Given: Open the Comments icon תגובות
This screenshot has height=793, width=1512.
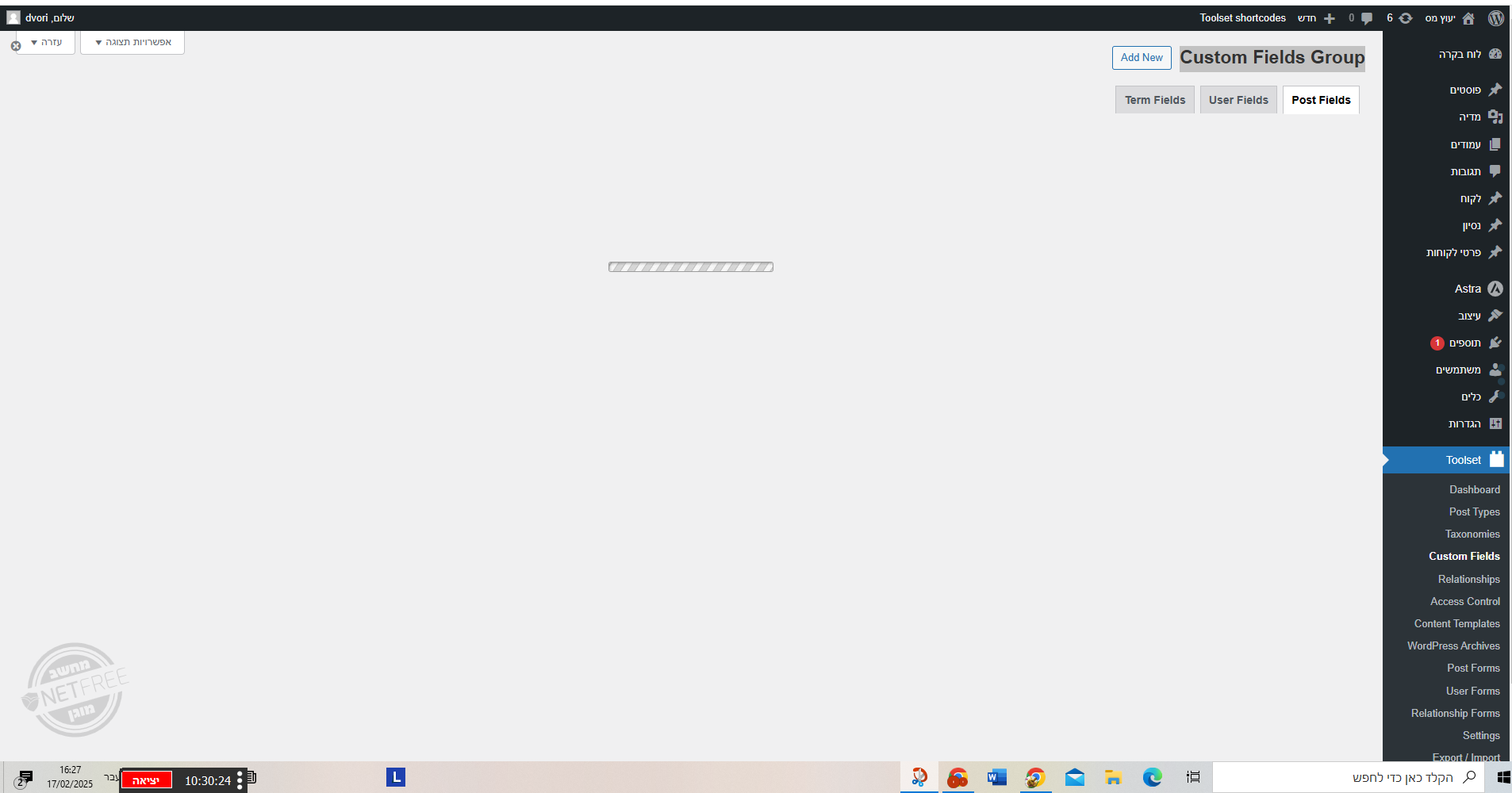Looking at the screenshot, I should [1495, 171].
